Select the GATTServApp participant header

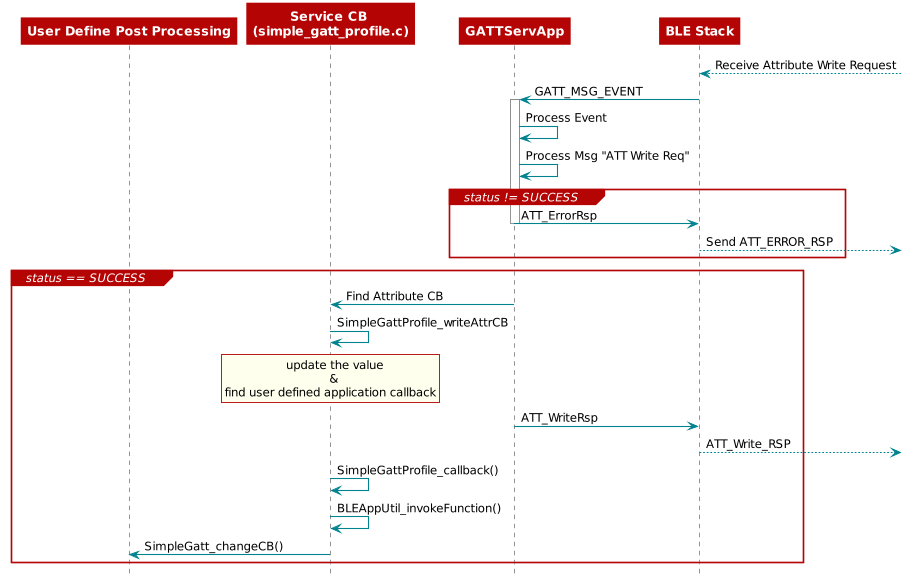pyautogui.click(x=514, y=31)
